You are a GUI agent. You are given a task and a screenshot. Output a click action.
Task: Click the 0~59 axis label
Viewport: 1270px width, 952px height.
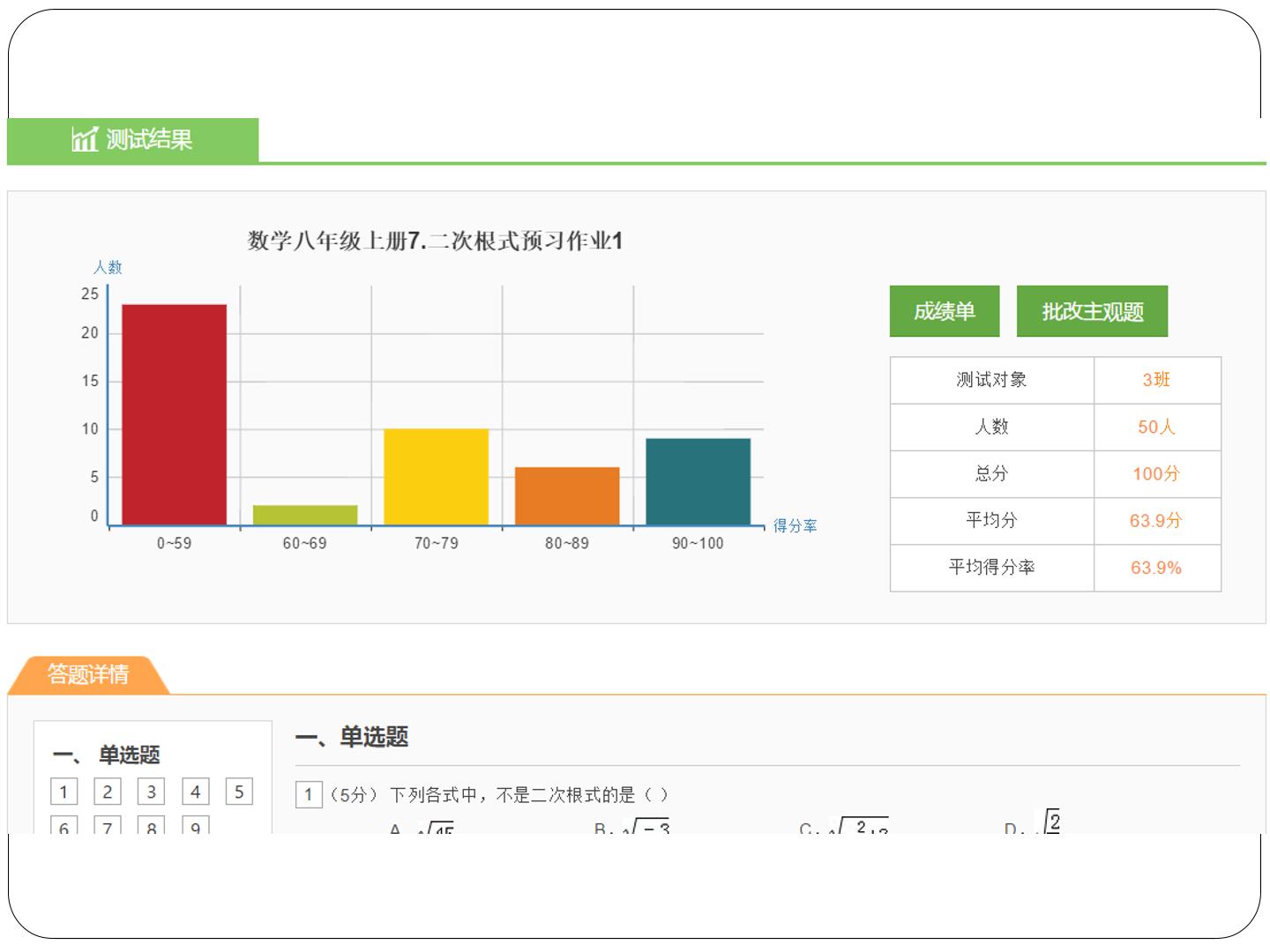[174, 544]
